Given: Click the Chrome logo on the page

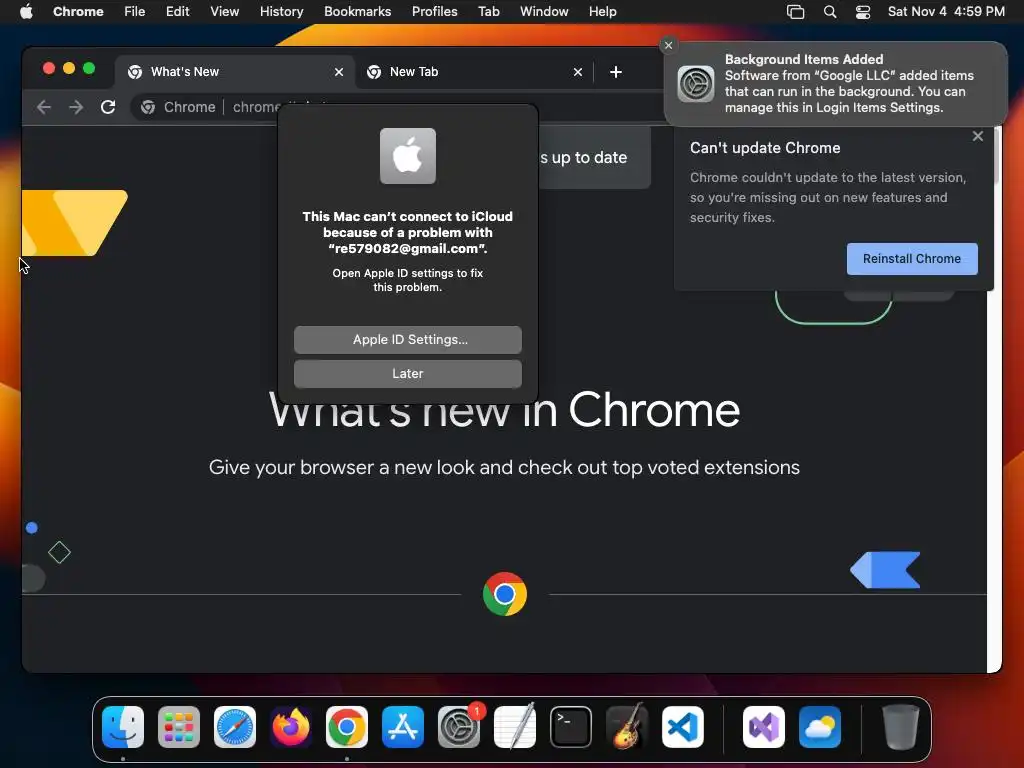Looking at the screenshot, I should coord(505,594).
